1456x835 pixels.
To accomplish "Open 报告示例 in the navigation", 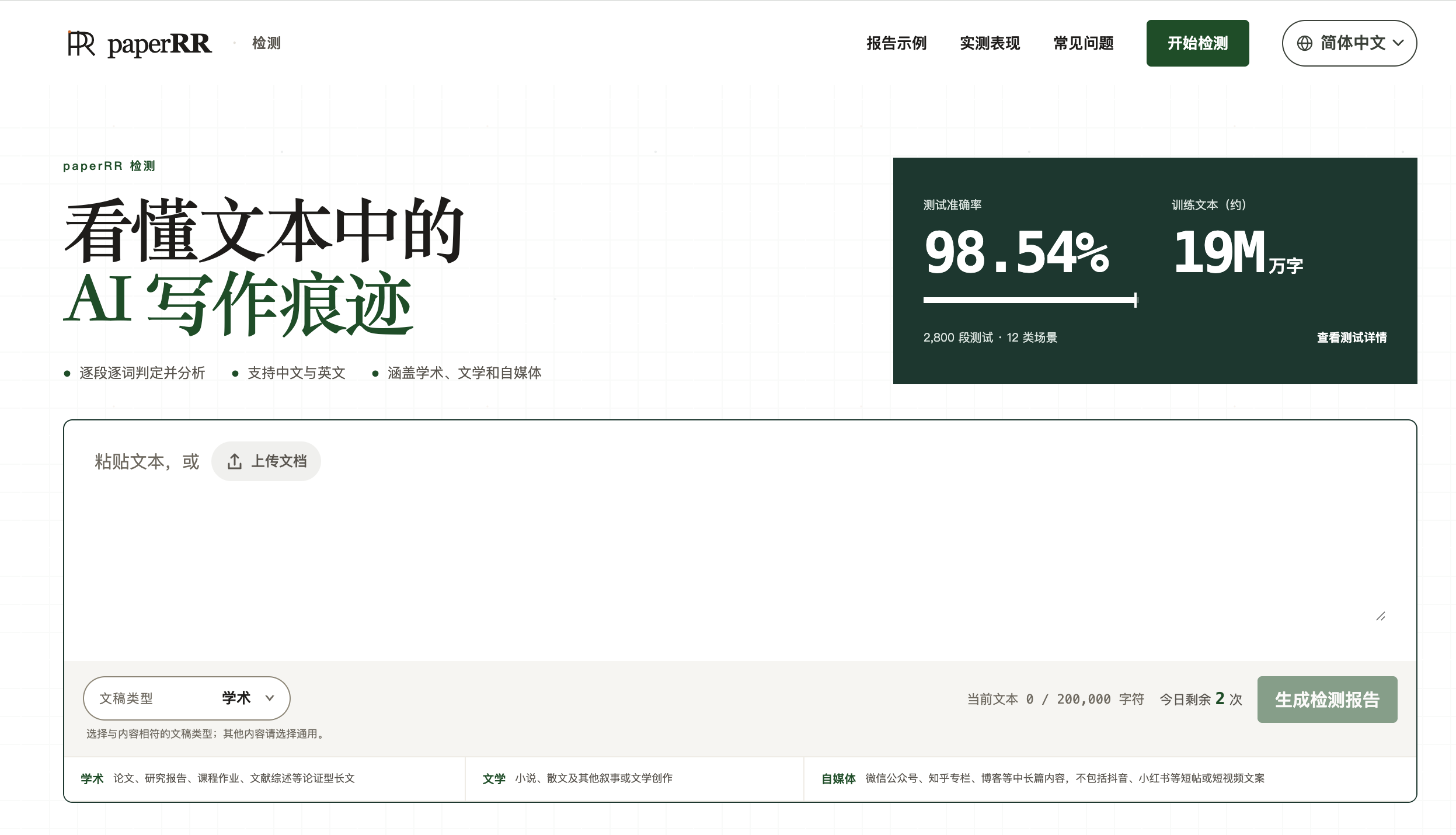I will pyautogui.click(x=896, y=43).
